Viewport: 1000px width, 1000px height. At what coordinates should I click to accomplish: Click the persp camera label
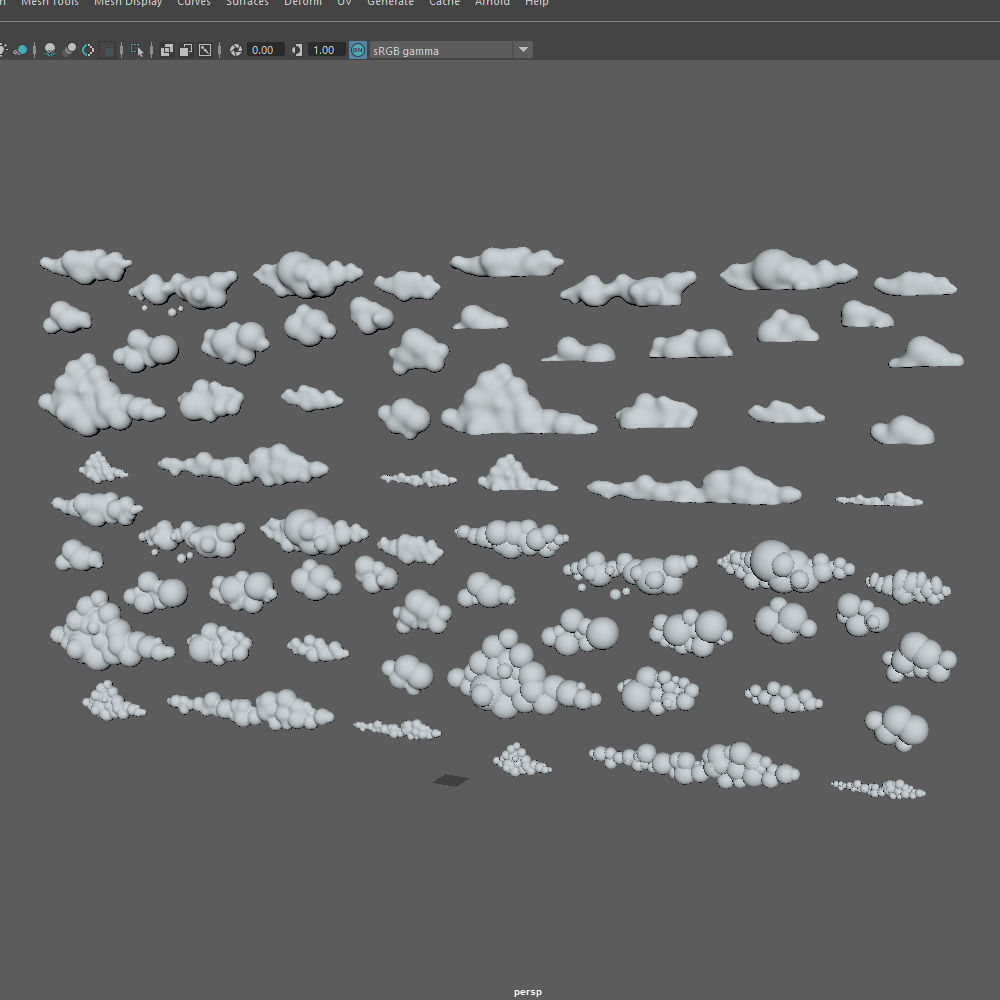pos(527,992)
